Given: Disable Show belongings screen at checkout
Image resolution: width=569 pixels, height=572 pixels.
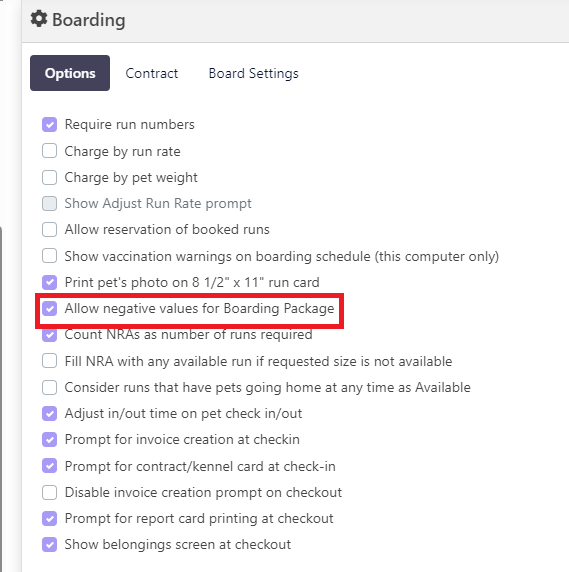Looking at the screenshot, I should 50,545.
